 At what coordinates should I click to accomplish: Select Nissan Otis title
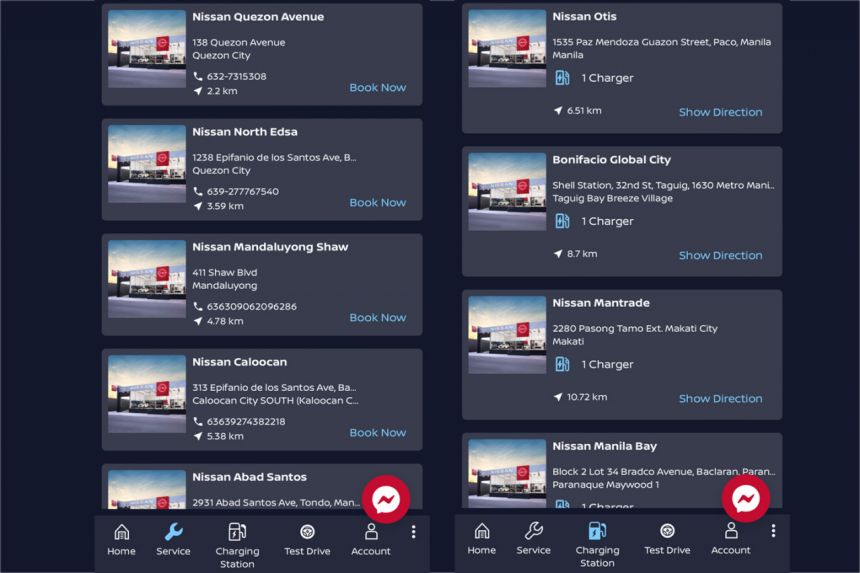[x=584, y=17]
